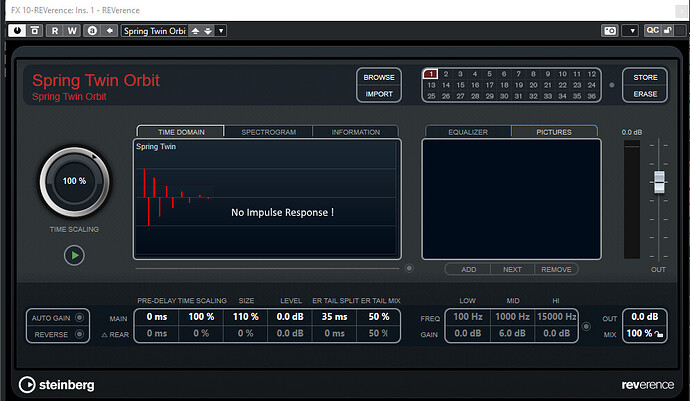Enable Read automation R button
The image size is (690, 401).
[55, 31]
